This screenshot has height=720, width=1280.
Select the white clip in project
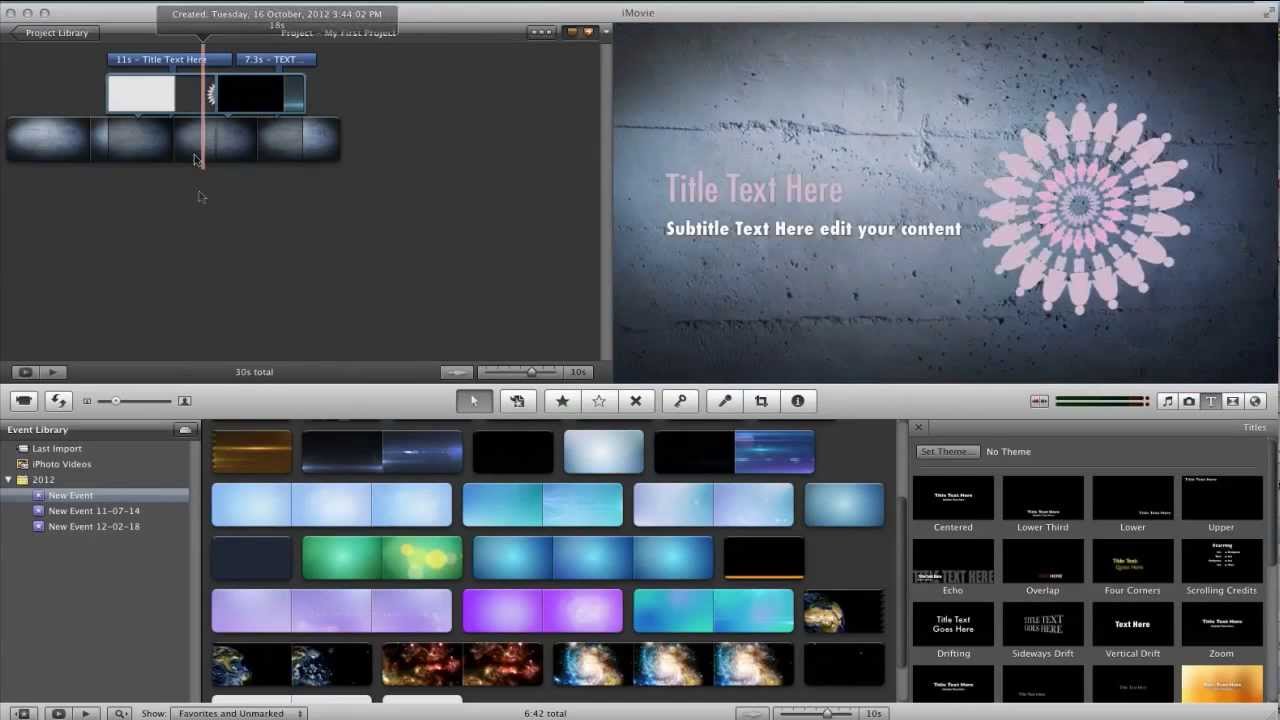pos(141,93)
